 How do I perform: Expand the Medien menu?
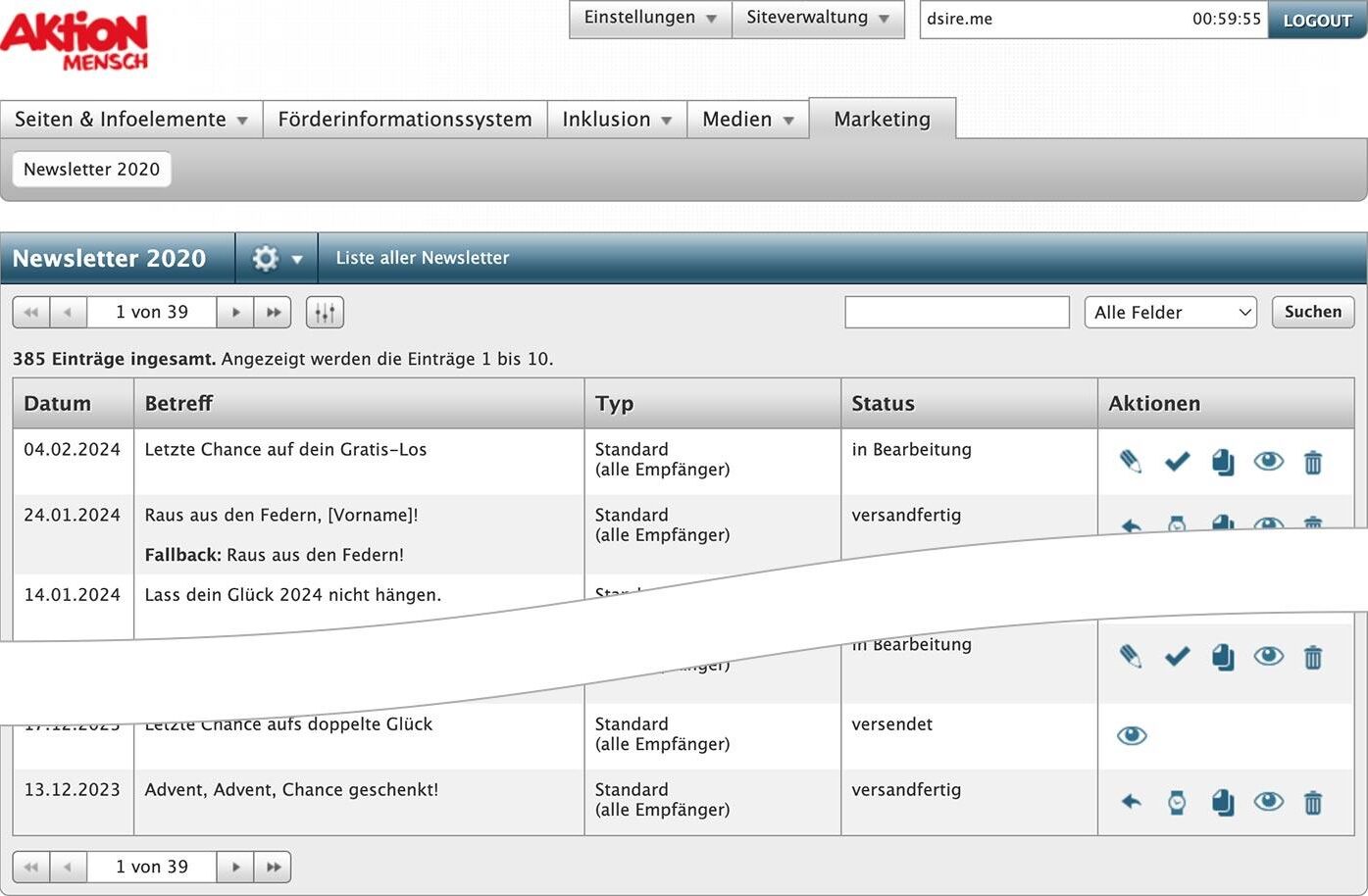(x=747, y=120)
